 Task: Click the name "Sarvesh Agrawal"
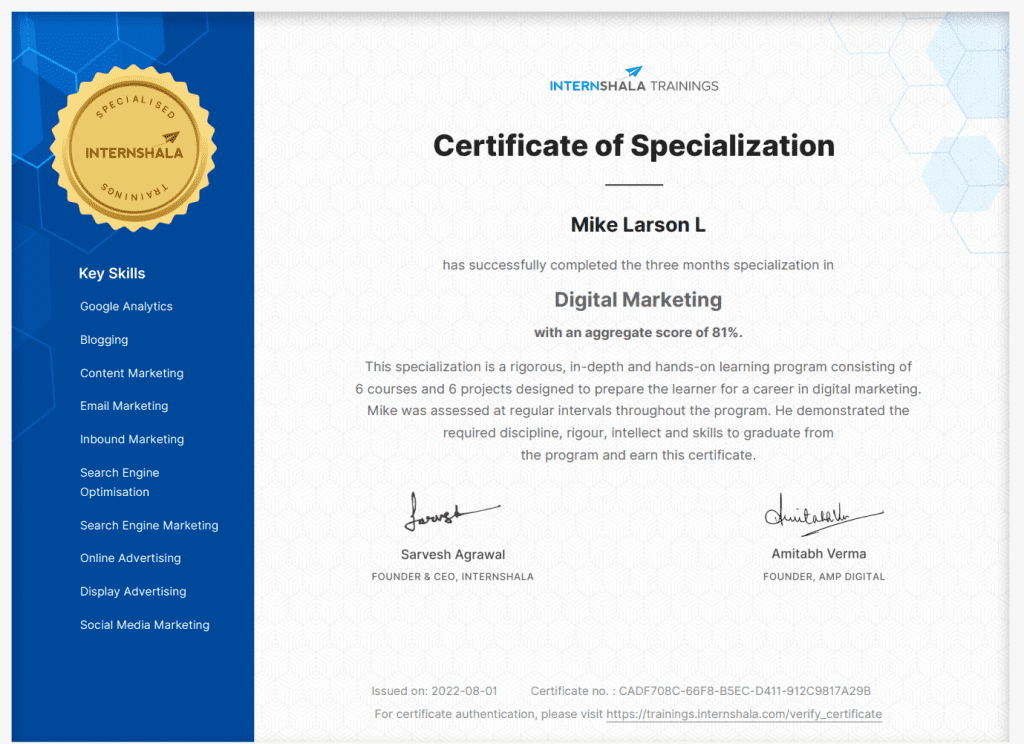click(453, 555)
